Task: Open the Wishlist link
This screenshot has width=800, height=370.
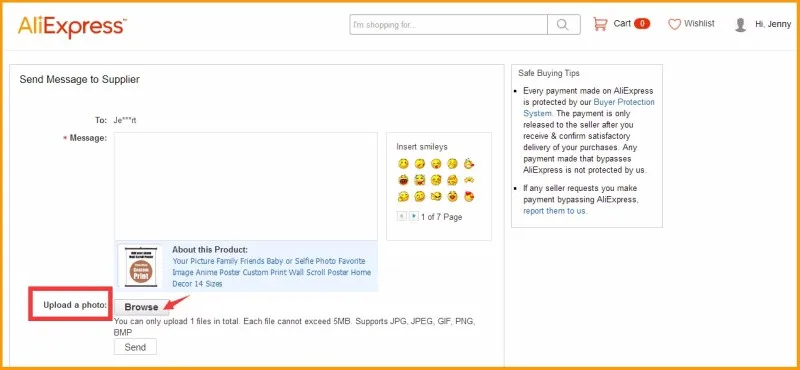Action: click(x=699, y=23)
